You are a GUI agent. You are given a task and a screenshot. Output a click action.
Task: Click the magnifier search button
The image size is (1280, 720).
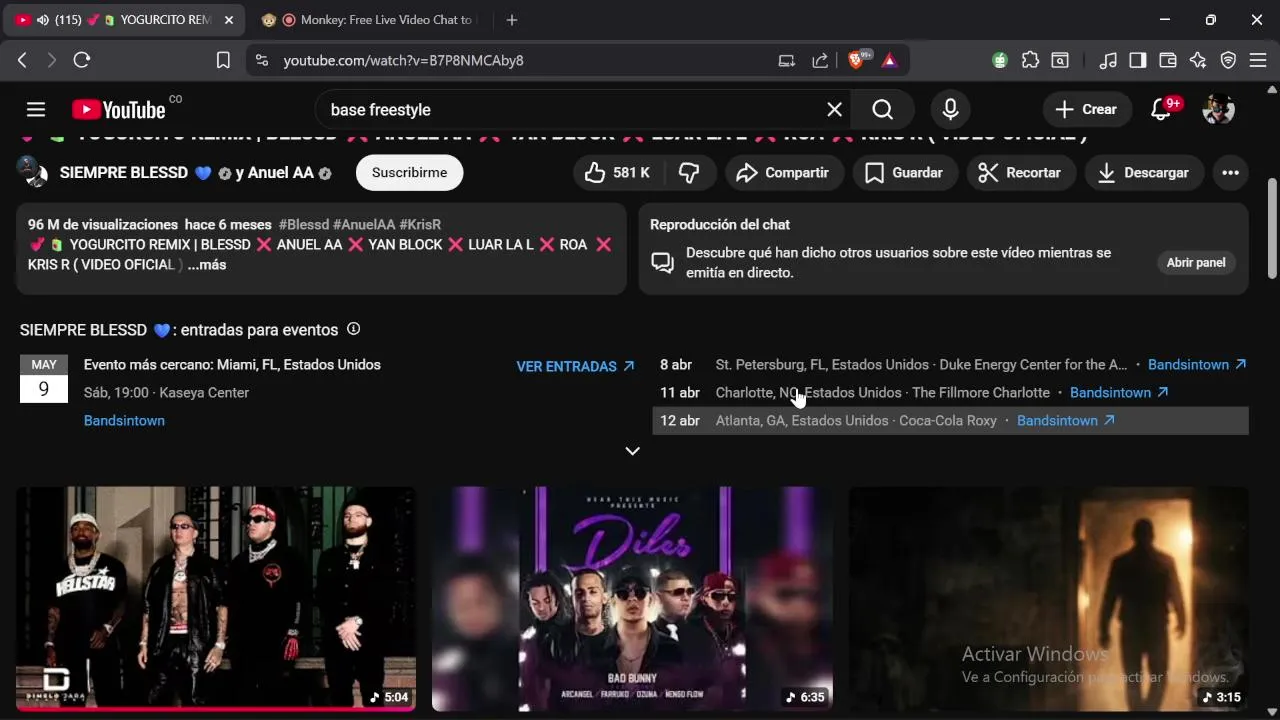point(882,110)
